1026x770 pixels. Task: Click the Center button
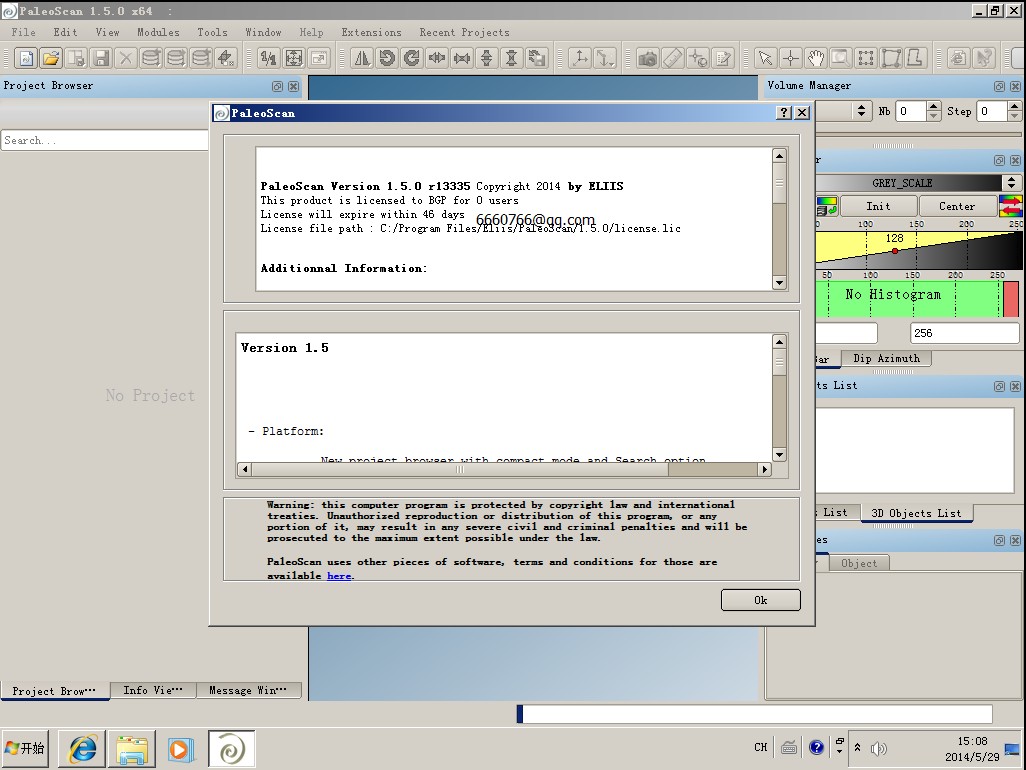[x=957, y=206]
